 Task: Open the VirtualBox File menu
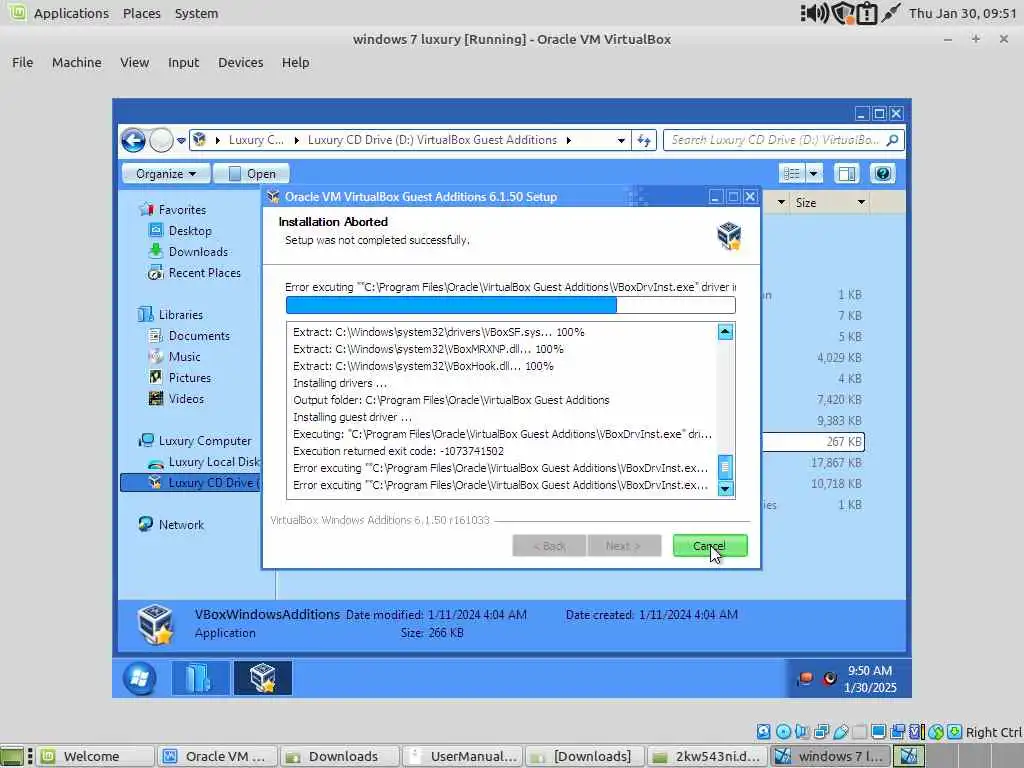click(x=22, y=63)
